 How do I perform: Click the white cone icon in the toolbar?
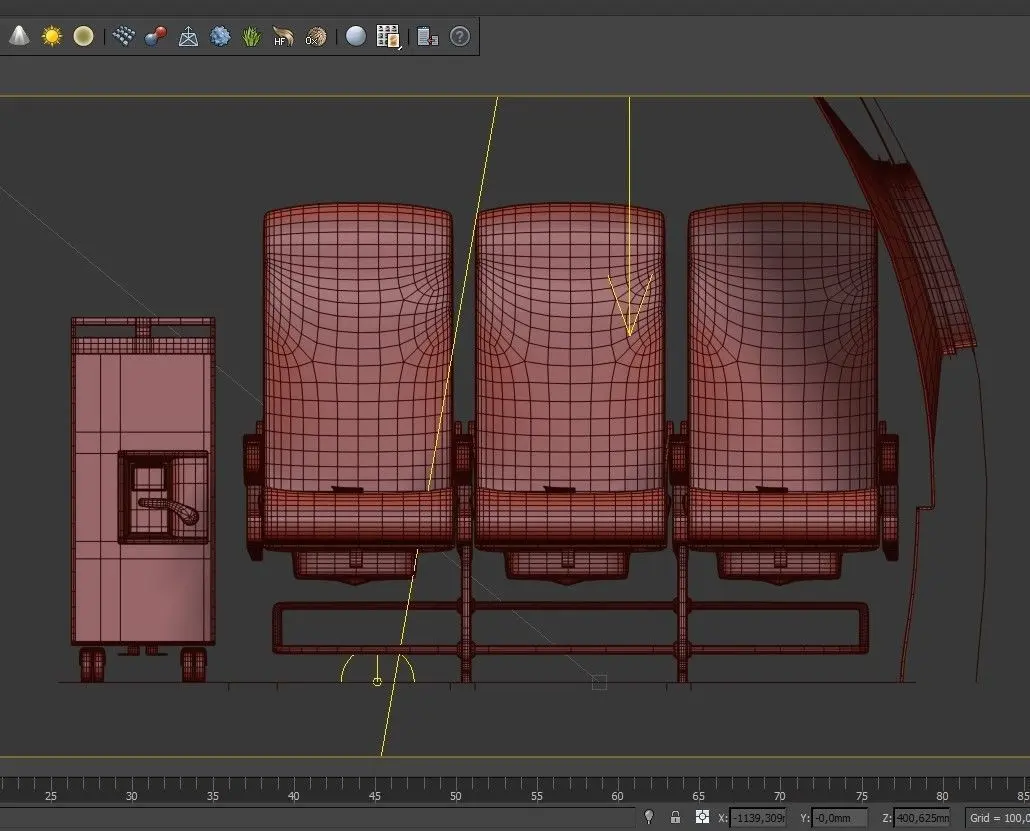tap(19, 37)
